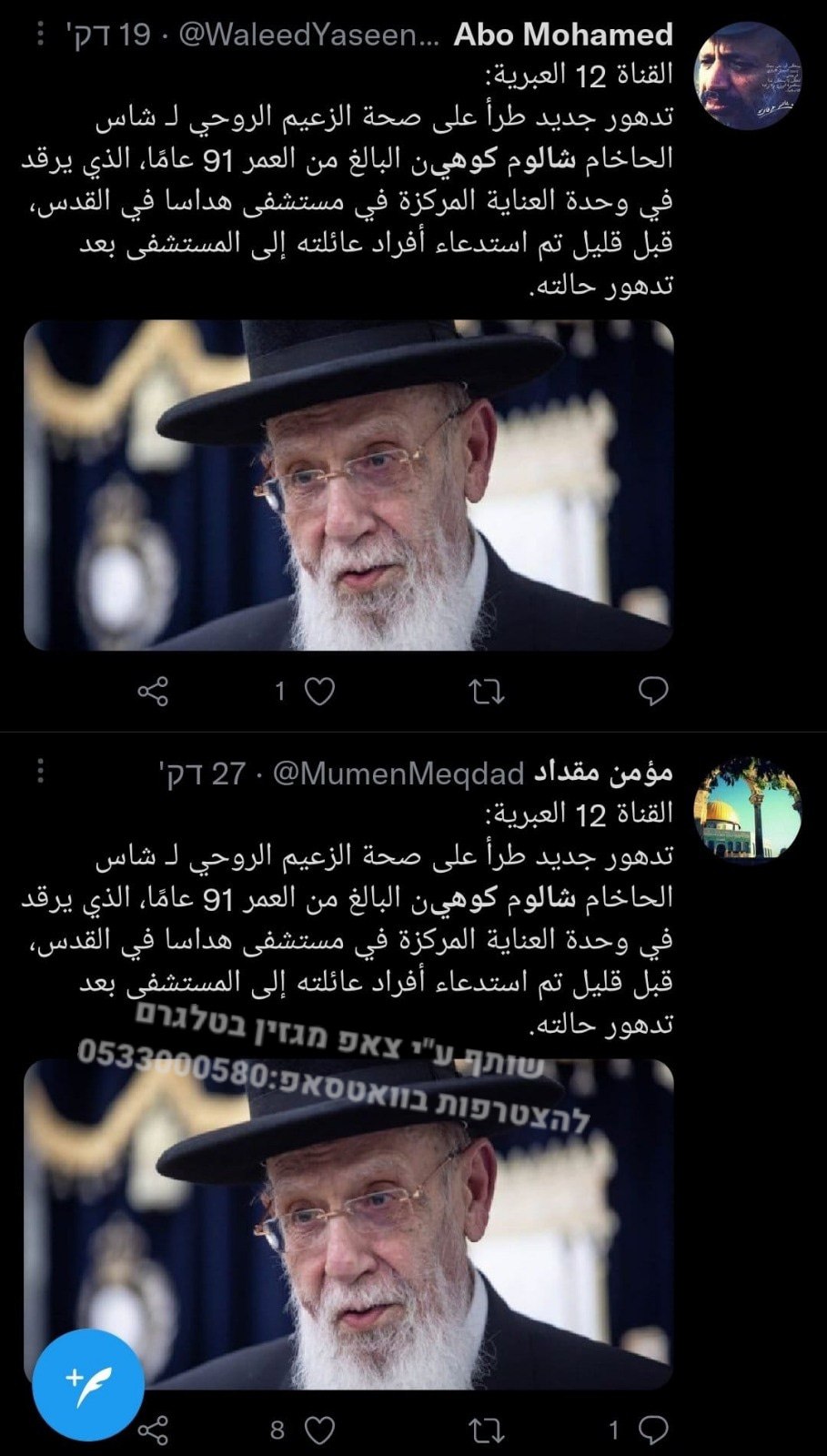Like the MumenMeqdad tweet with 8 likes
Screen dimensions: 827x1456
[319, 1430]
